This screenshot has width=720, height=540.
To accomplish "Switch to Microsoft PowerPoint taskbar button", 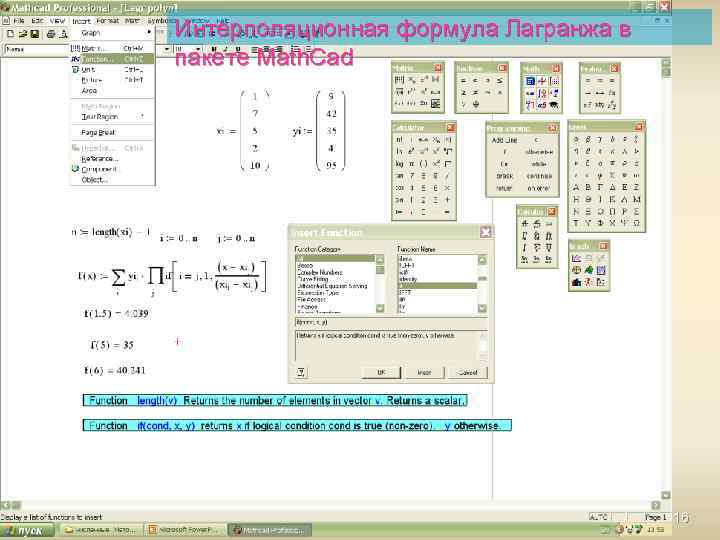I will 186,530.
